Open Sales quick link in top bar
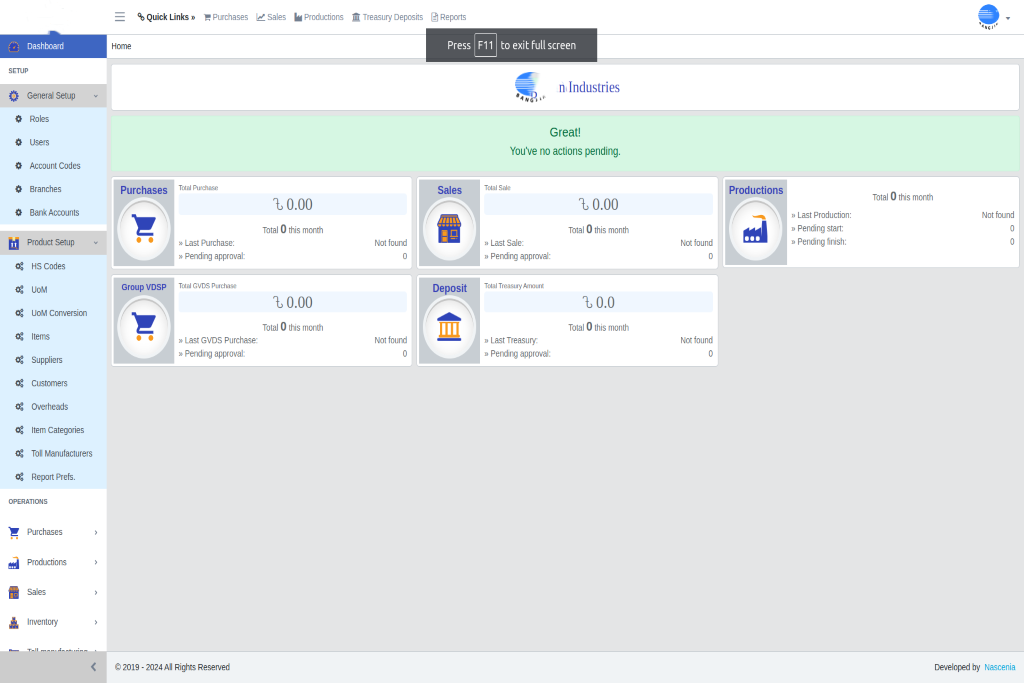The height and width of the screenshot is (683, 1024). 271,17
